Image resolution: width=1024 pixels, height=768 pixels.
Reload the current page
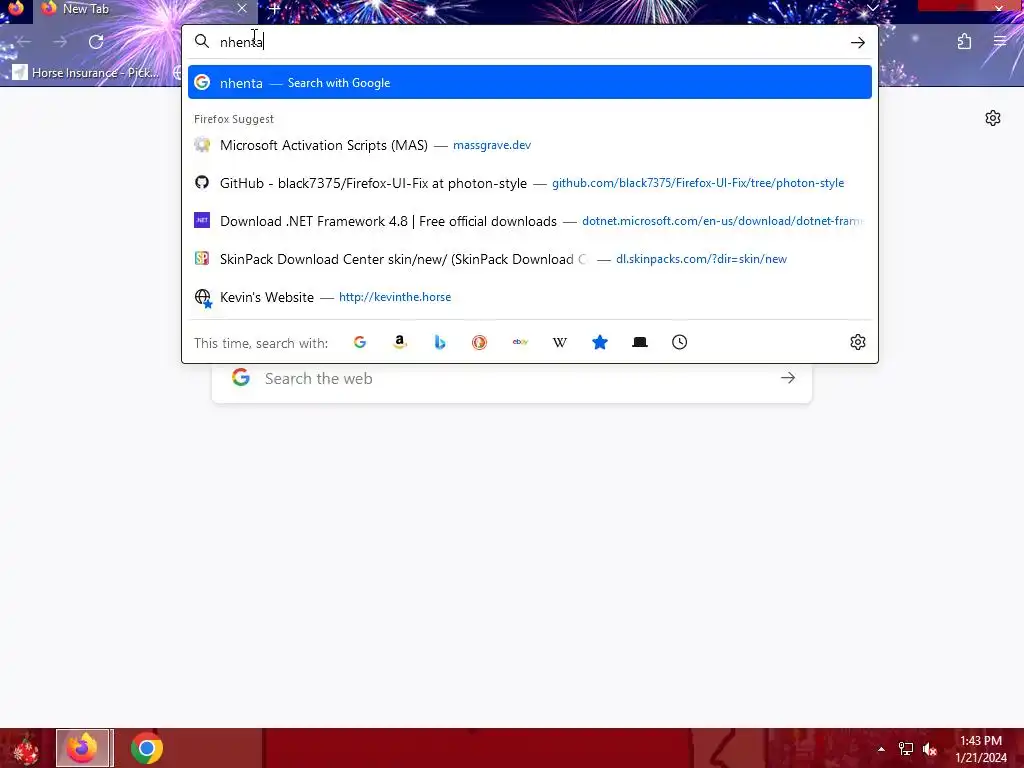[96, 42]
